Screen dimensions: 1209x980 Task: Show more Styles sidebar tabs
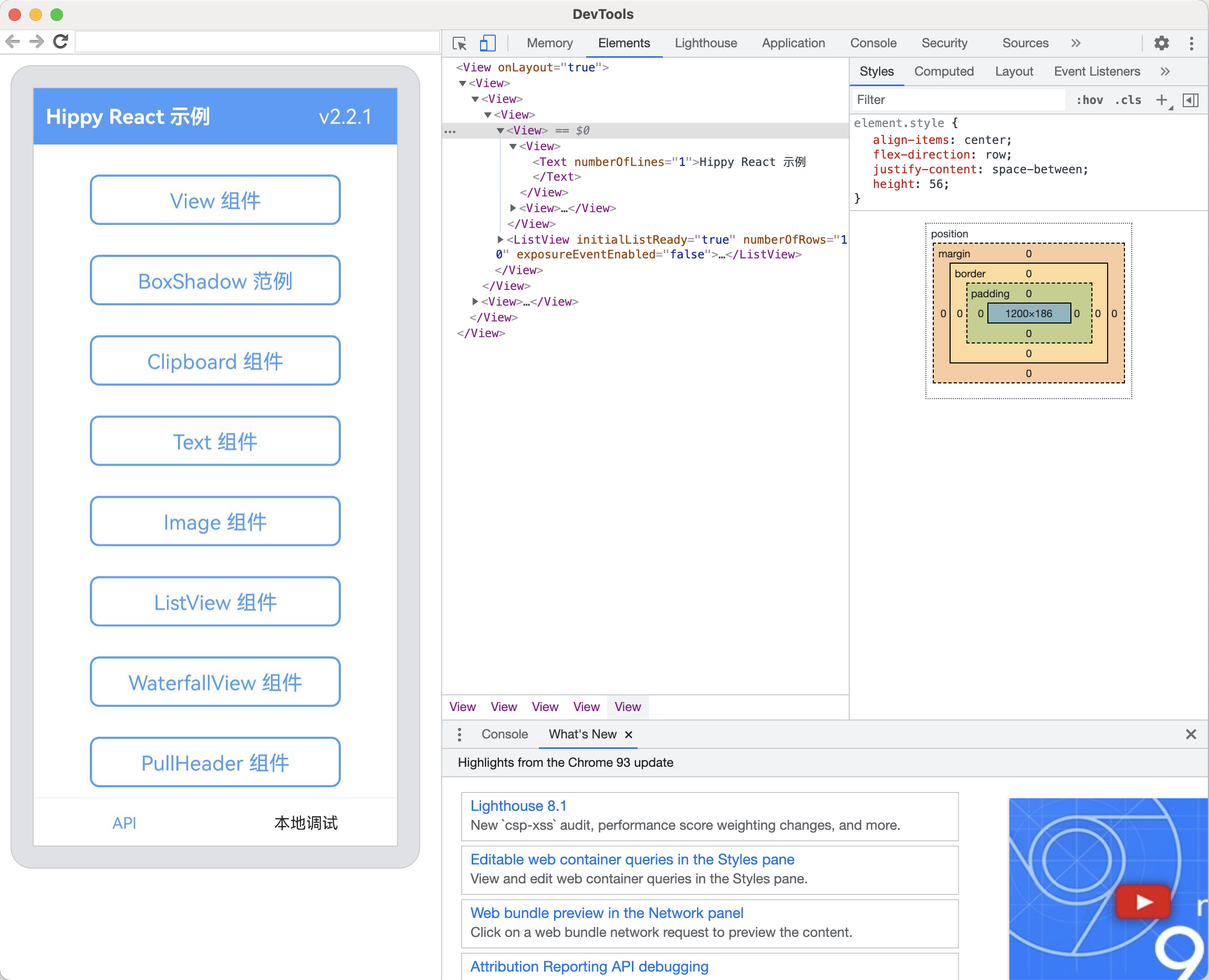click(x=1165, y=72)
